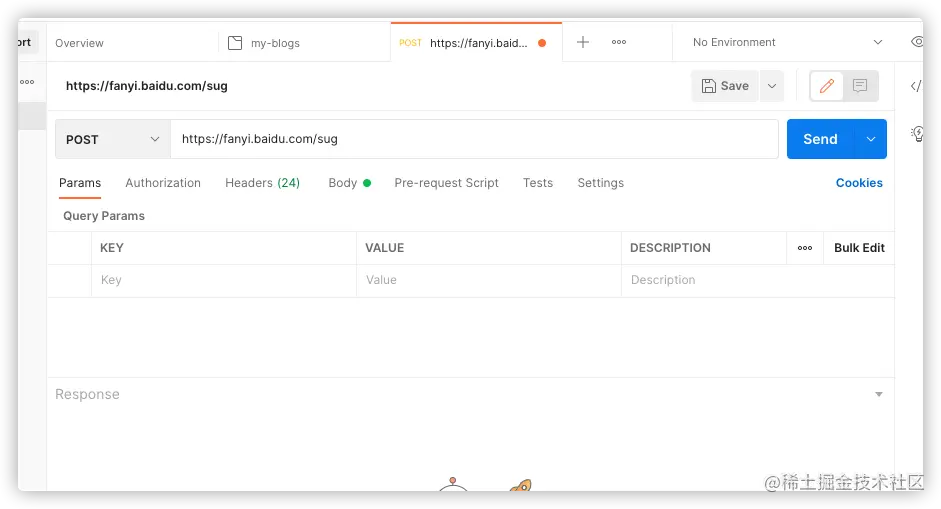Image resolution: width=941 pixels, height=509 pixels.
Task: Open the Save options dropdown arrow
Action: pyautogui.click(x=772, y=86)
